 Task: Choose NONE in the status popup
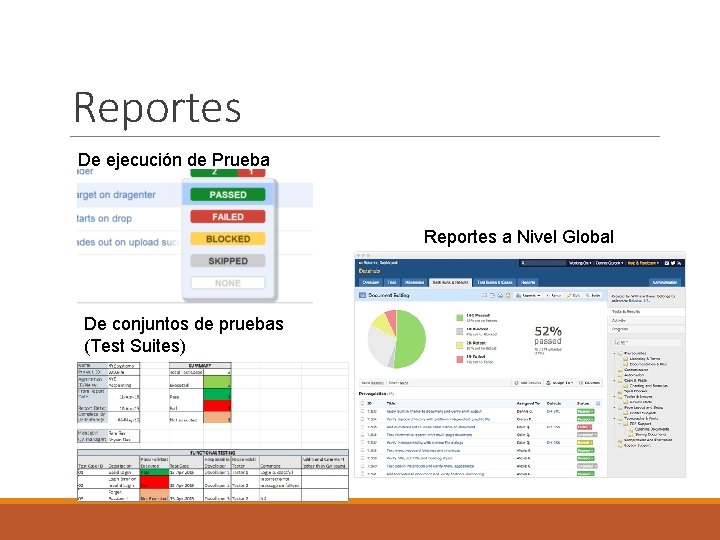pyautogui.click(x=228, y=283)
